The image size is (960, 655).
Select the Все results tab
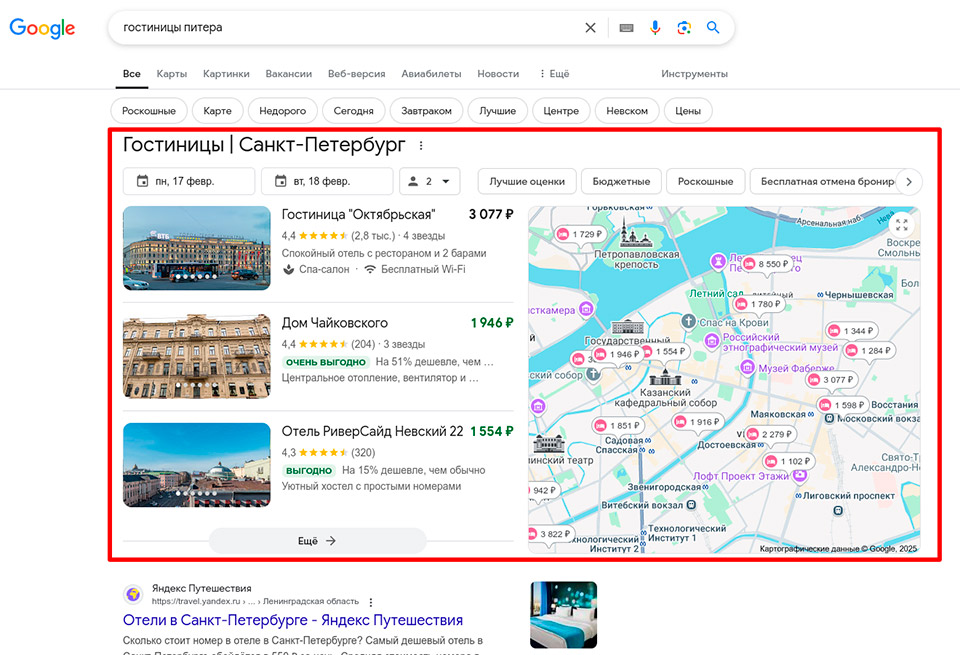click(x=132, y=73)
